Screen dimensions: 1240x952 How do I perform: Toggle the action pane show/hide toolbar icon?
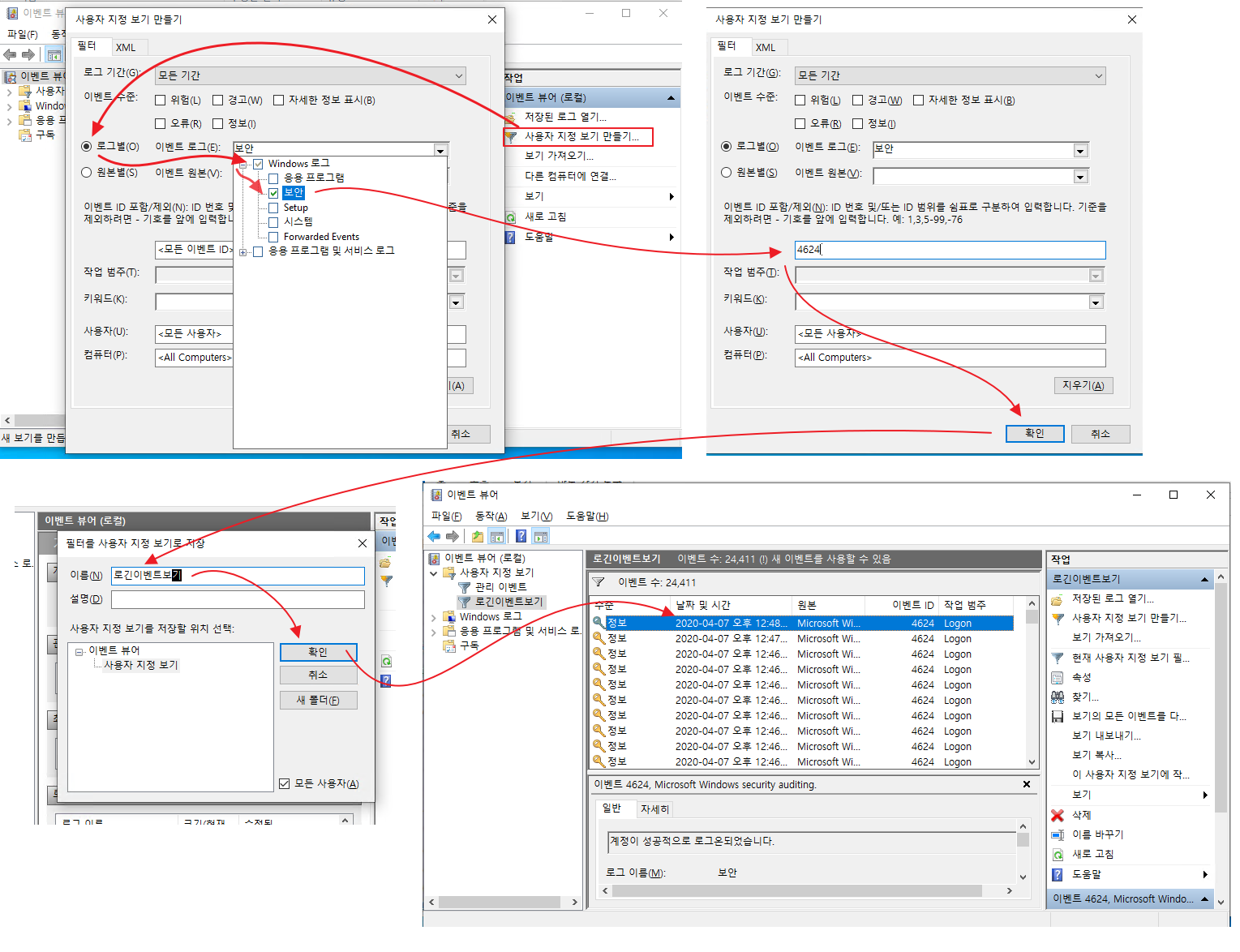click(541, 536)
